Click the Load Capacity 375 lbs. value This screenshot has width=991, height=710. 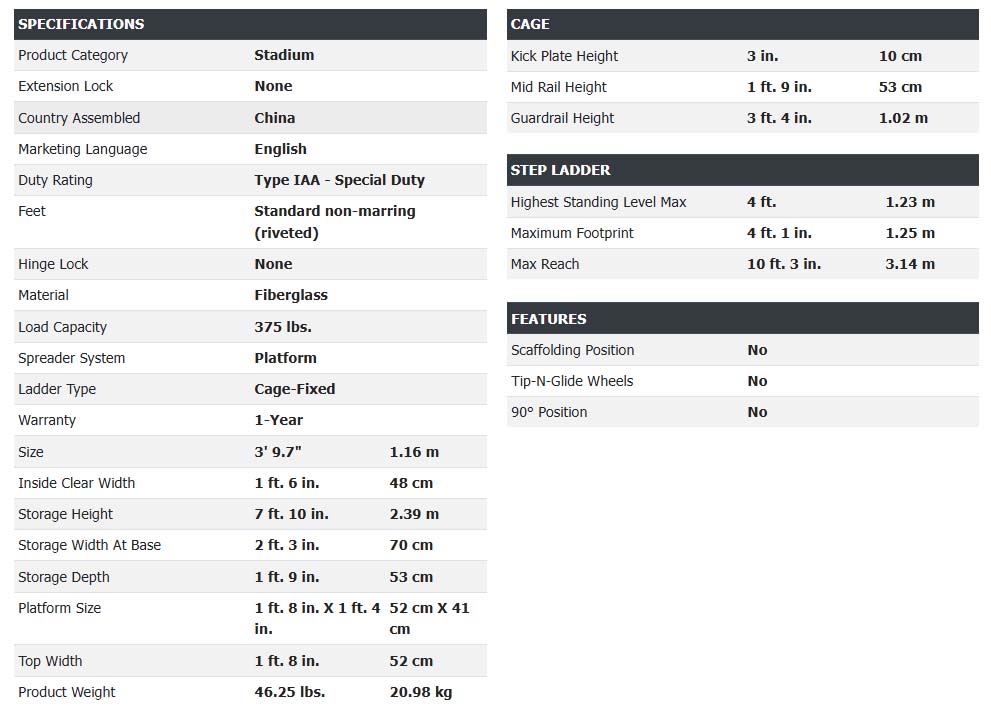tap(283, 327)
